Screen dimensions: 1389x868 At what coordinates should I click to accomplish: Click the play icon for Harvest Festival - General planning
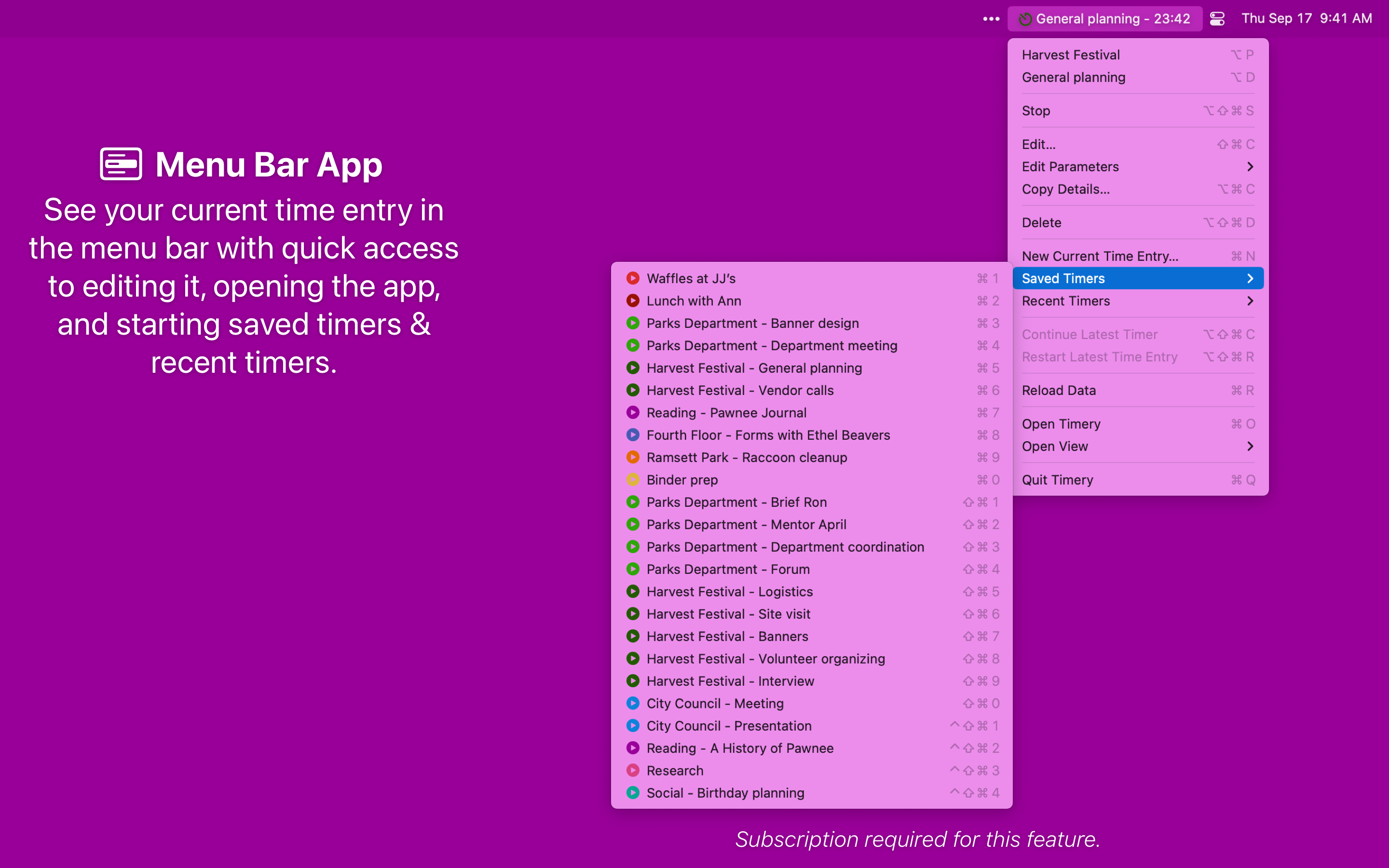[x=632, y=368]
